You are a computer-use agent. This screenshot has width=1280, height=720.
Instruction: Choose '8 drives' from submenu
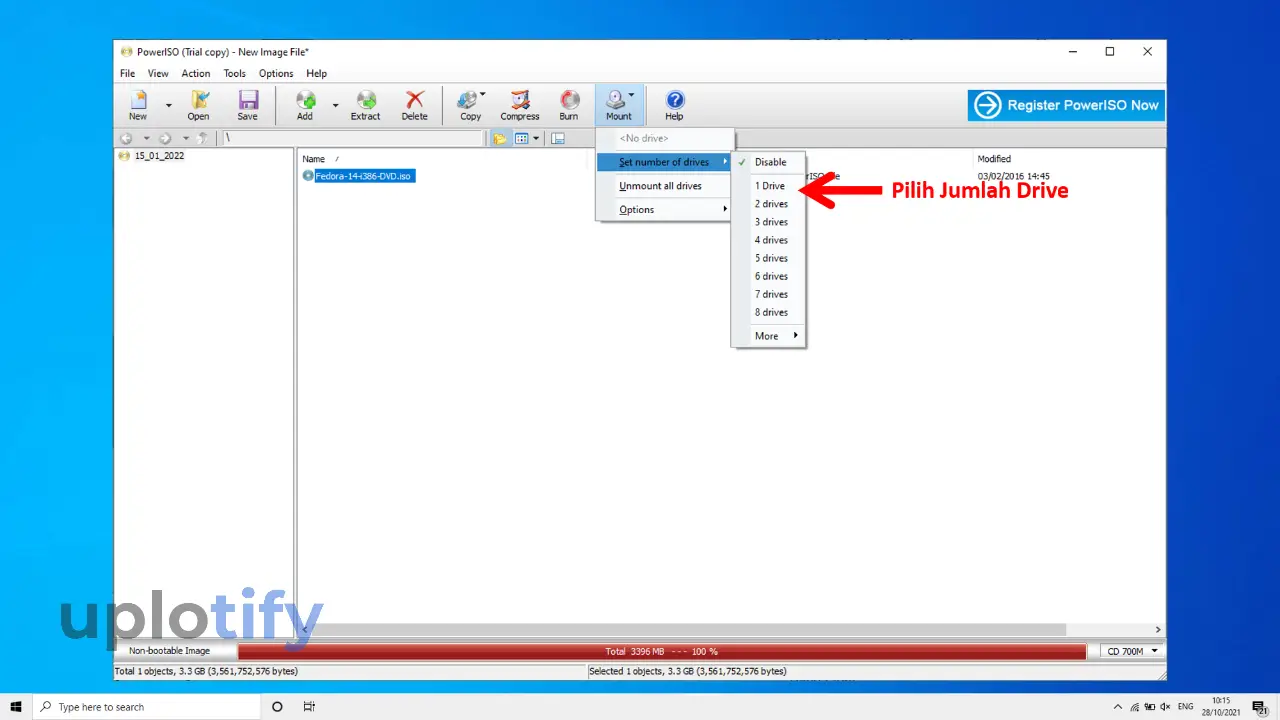click(x=768, y=312)
